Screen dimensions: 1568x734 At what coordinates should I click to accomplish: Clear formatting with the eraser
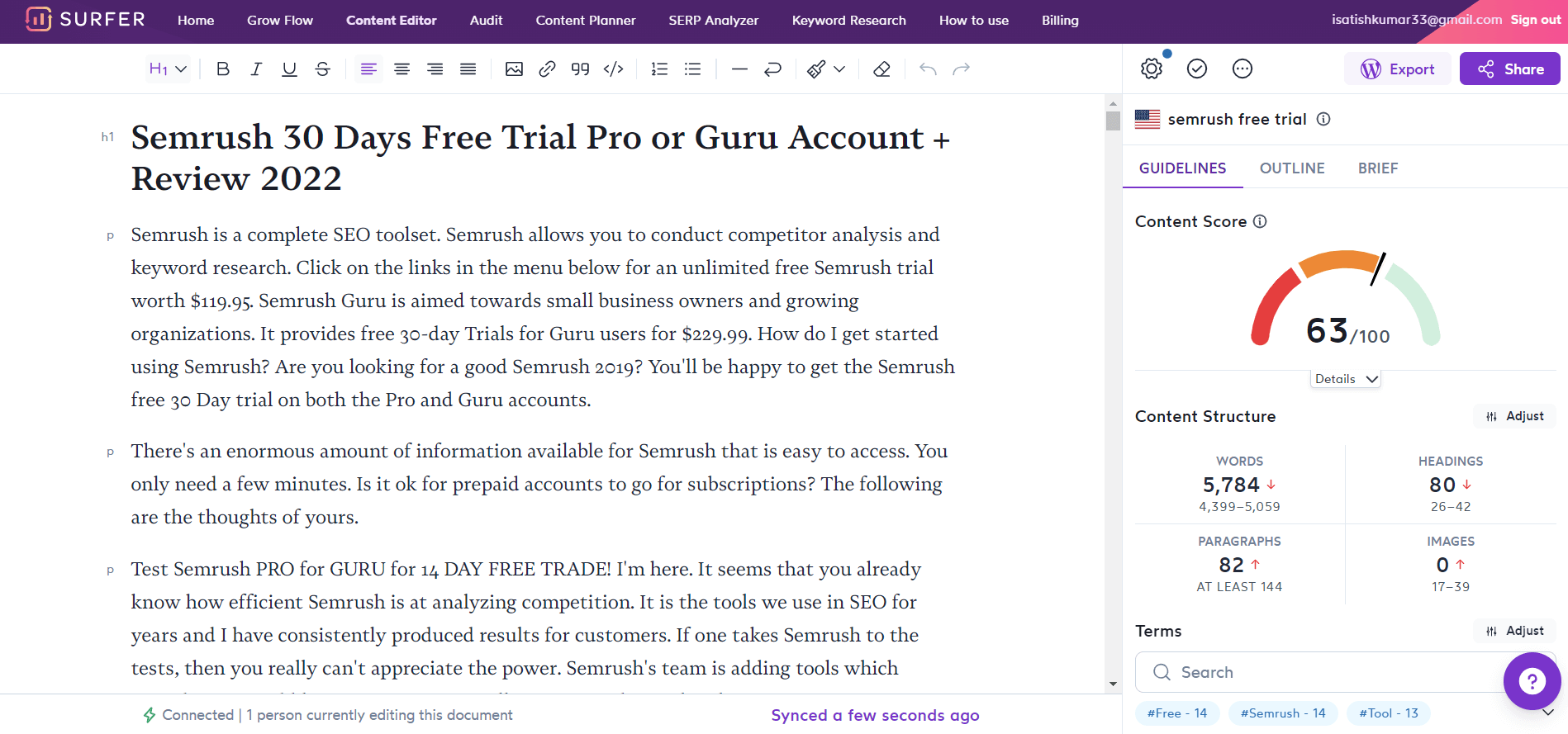(881, 69)
